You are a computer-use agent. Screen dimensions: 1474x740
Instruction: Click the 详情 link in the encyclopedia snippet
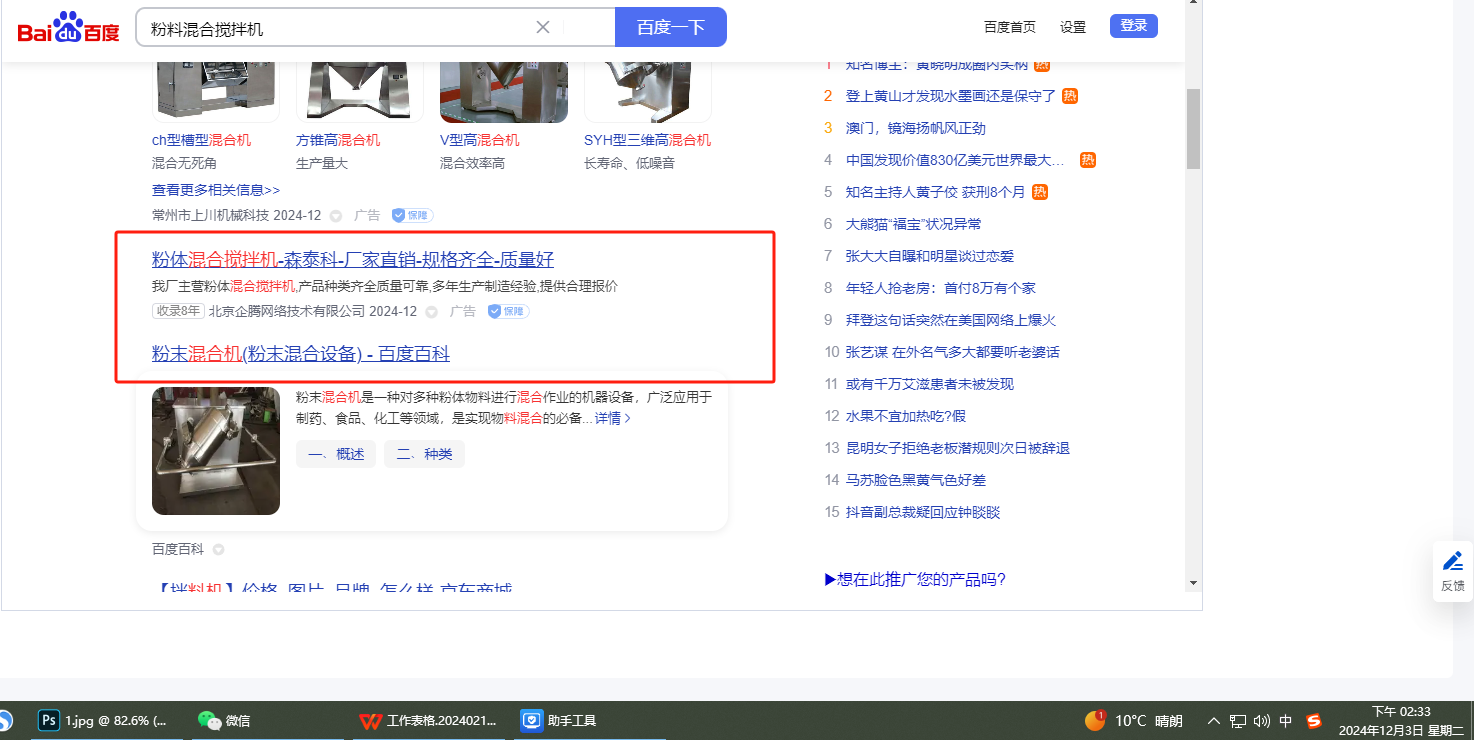tap(613, 418)
